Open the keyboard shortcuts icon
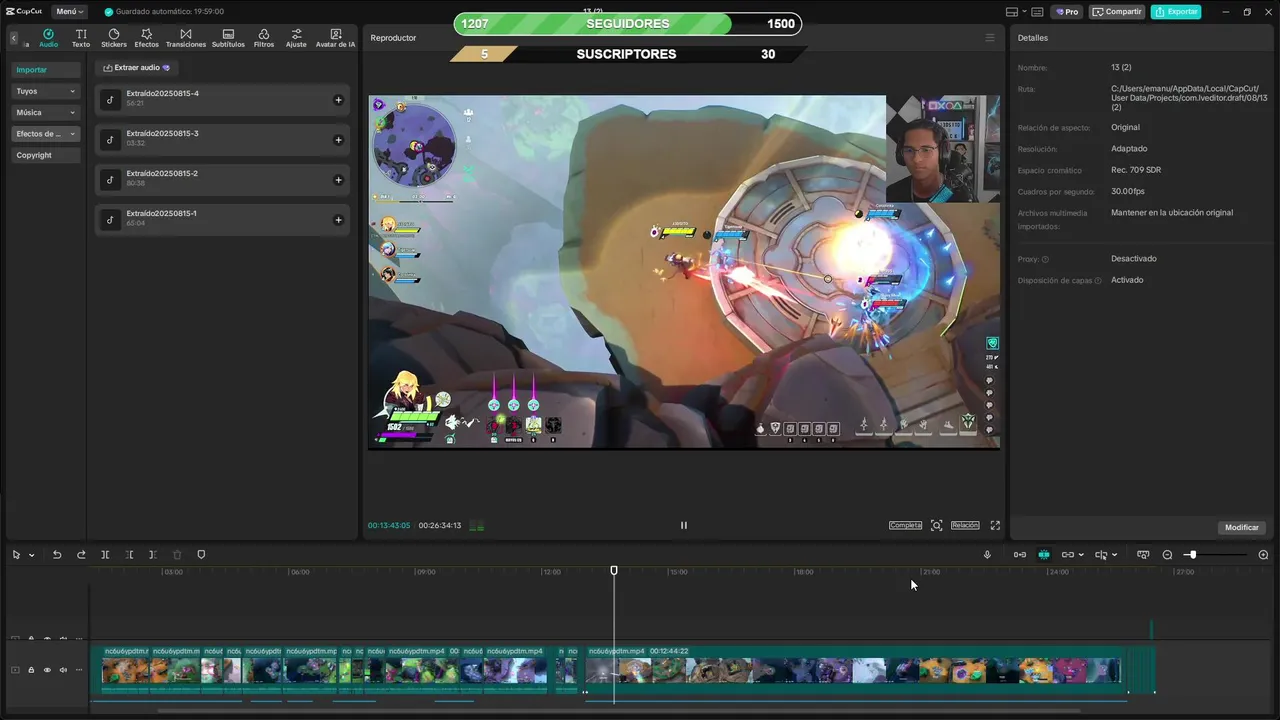This screenshot has width=1280, height=720. pyautogui.click(x=1037, y=12)
